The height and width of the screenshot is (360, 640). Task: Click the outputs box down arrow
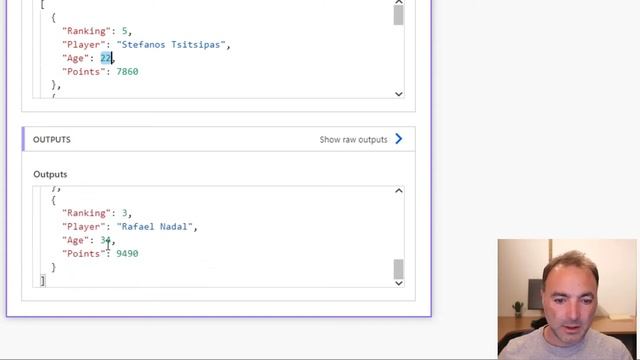click(399, 283)
